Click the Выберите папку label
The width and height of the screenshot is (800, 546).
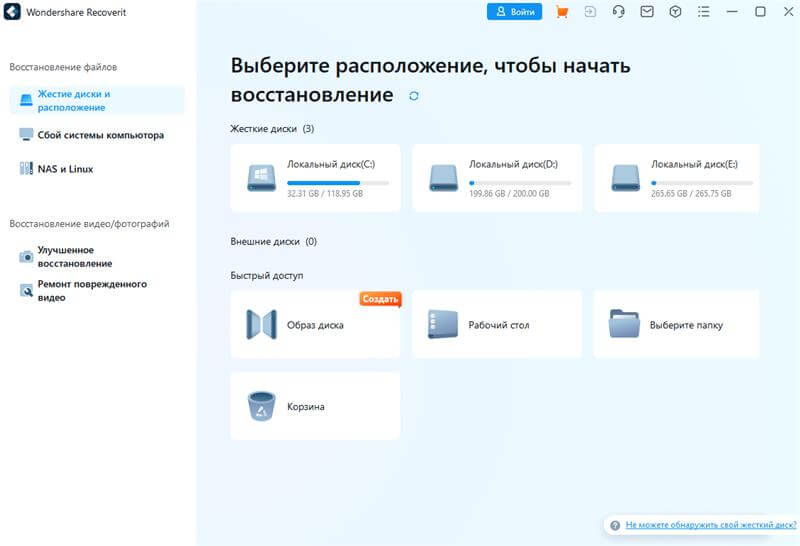tap(686, 325)
